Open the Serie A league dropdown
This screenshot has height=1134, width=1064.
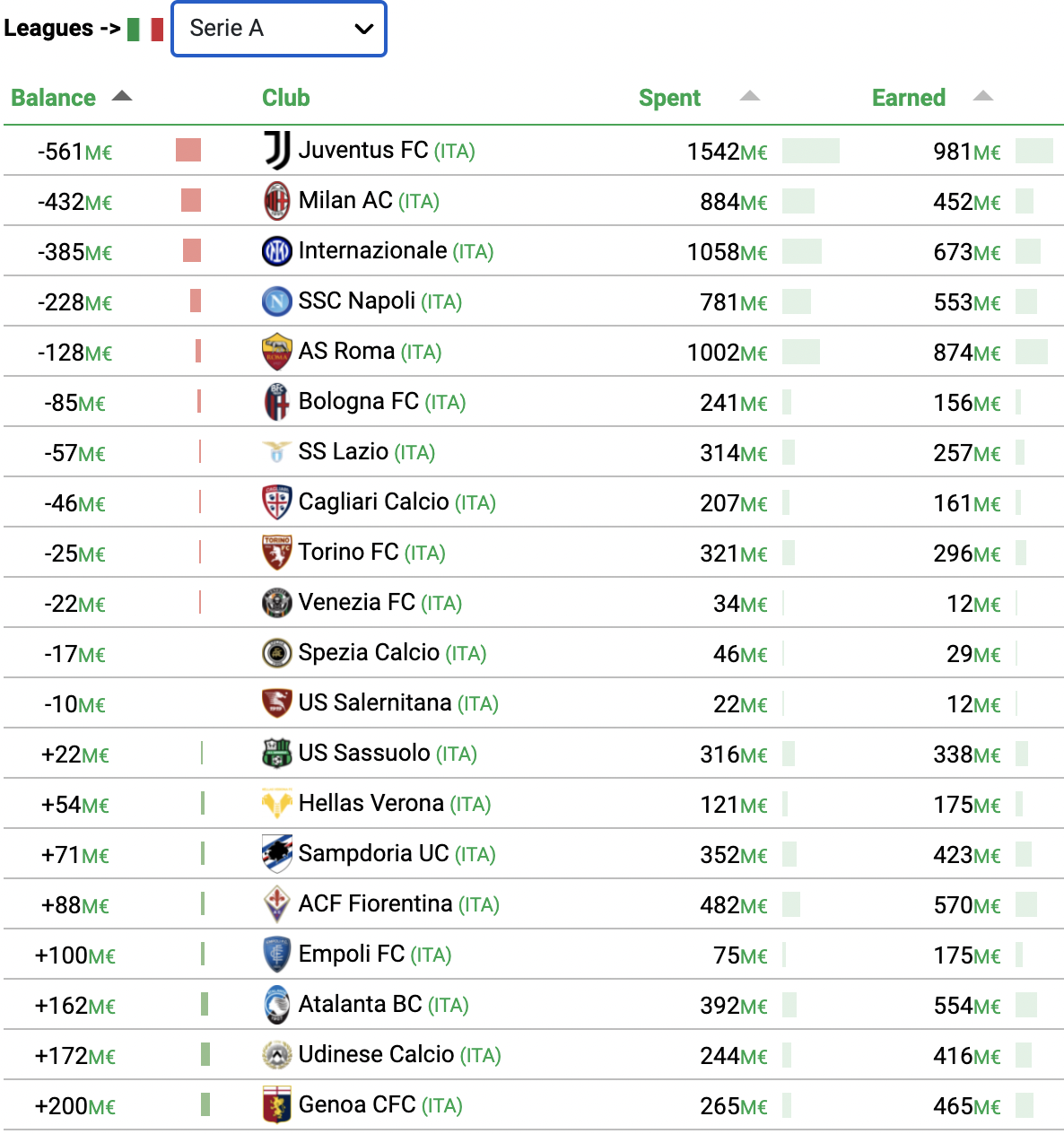click(279, 29)
